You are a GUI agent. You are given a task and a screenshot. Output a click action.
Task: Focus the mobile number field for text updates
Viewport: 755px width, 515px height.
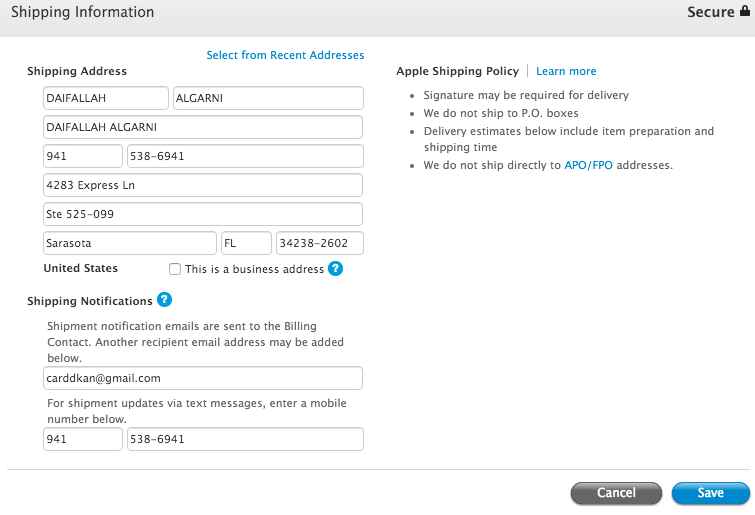point(245,439)
